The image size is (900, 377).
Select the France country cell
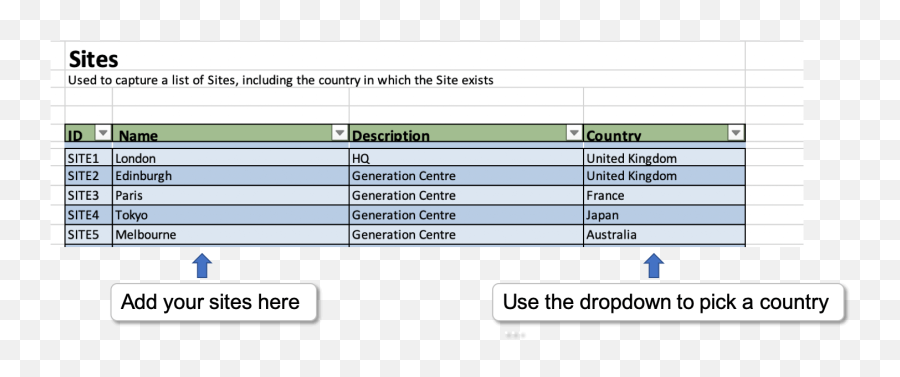pos(664,196)
